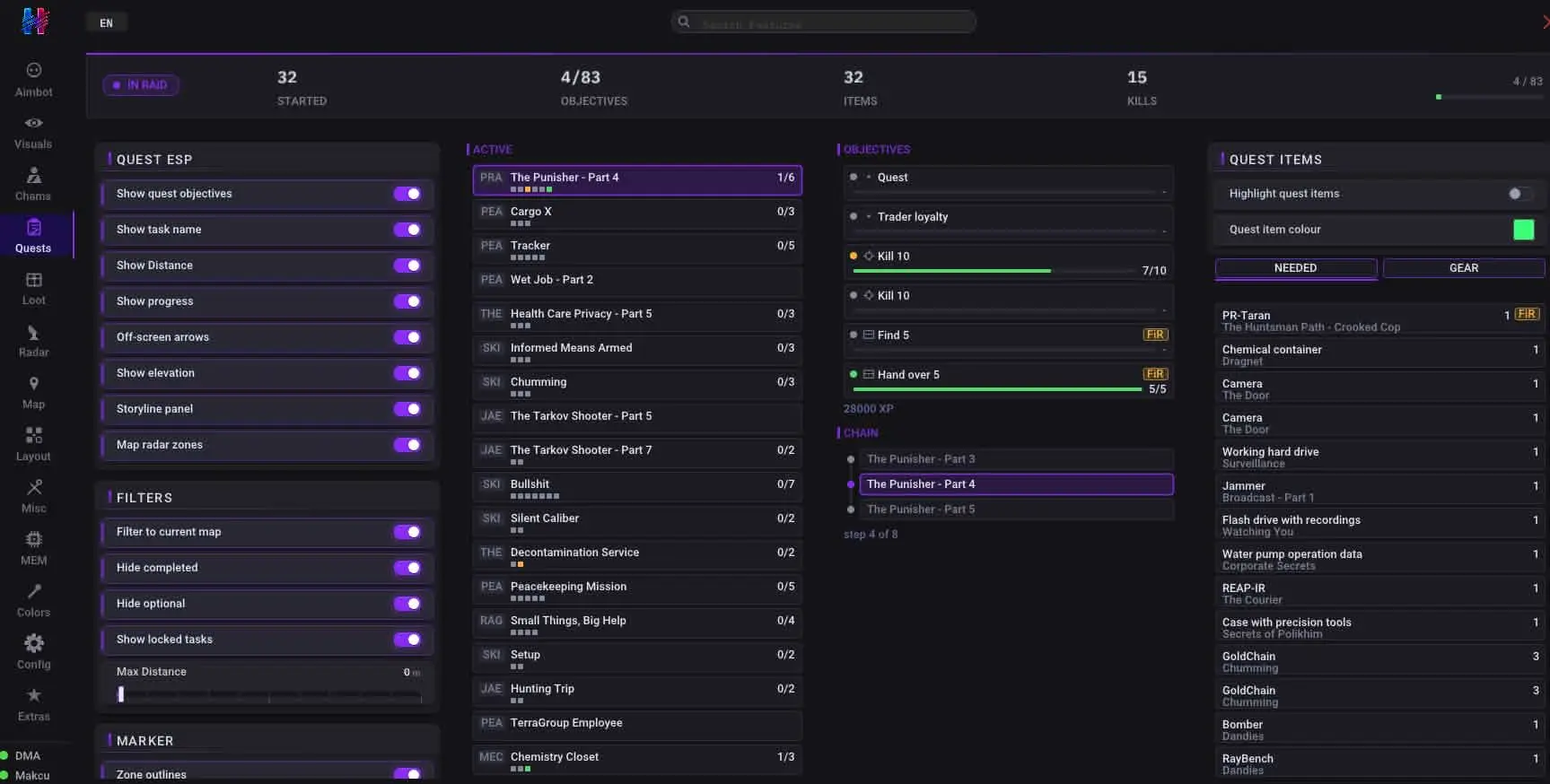Open the Radar section icon
Viewport: 1550px width, 784px height.
tap(34, 332)
